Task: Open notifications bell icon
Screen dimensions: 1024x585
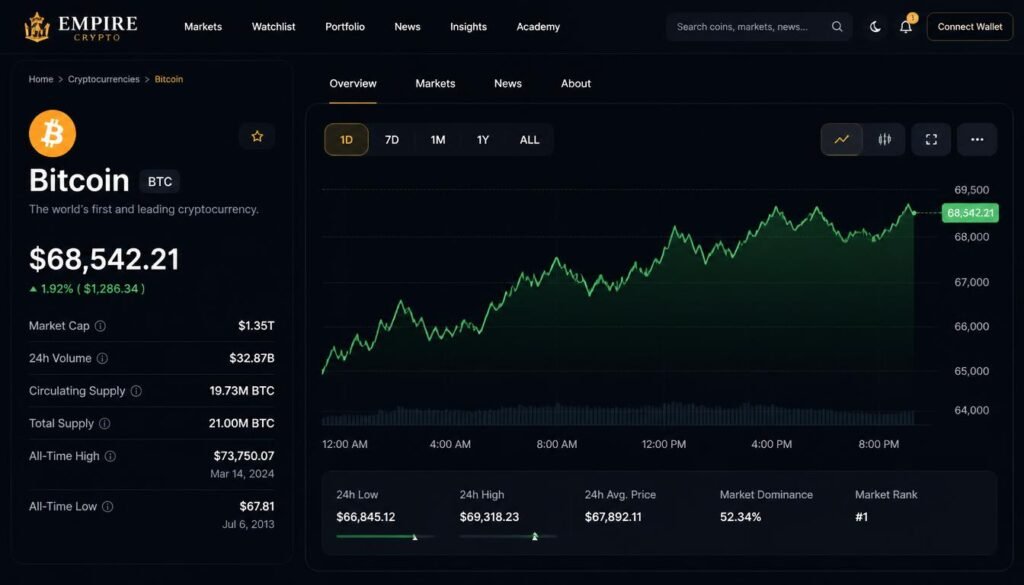Action: coord(906,27)
